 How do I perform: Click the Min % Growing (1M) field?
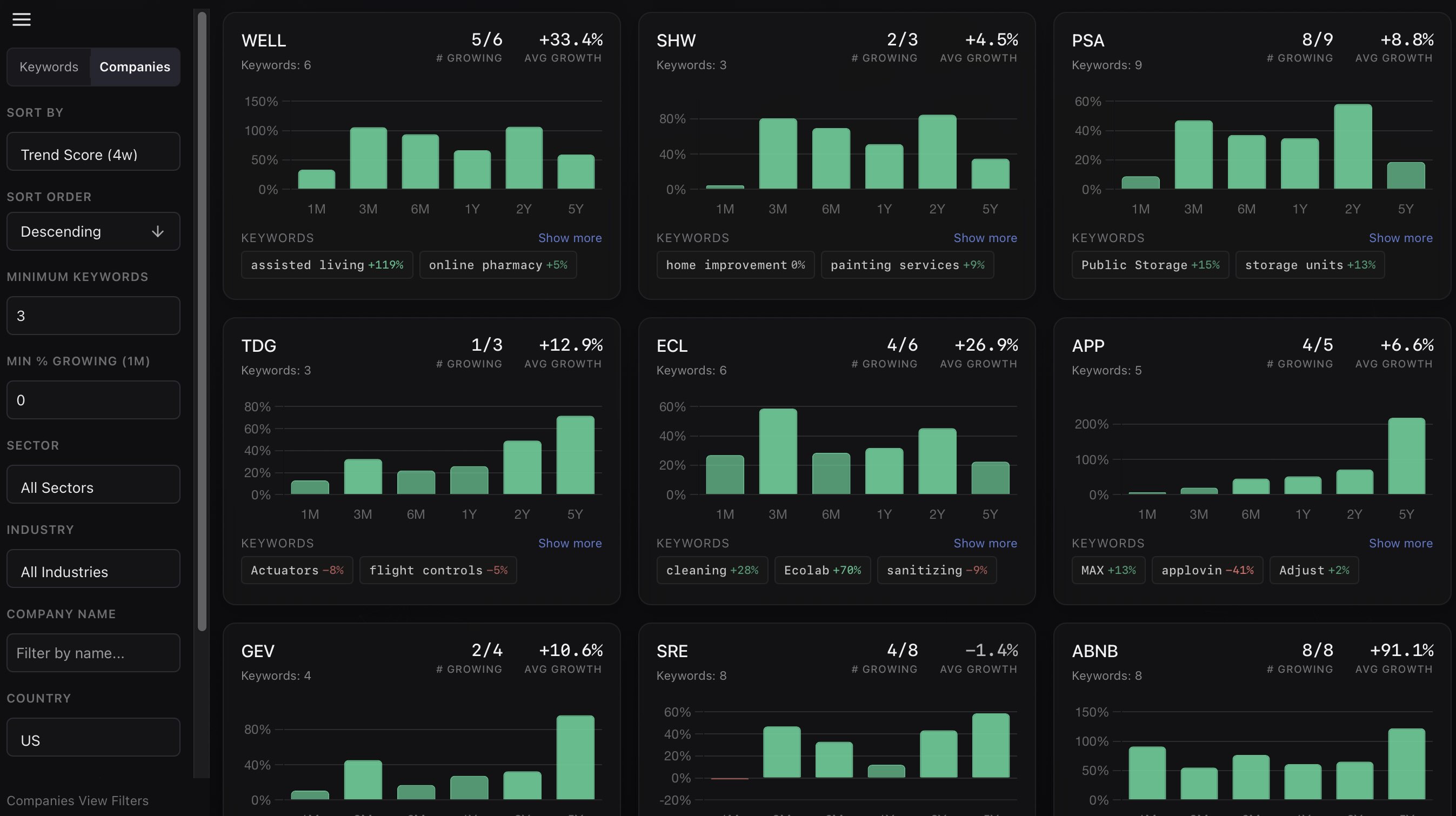coord(93,400)
